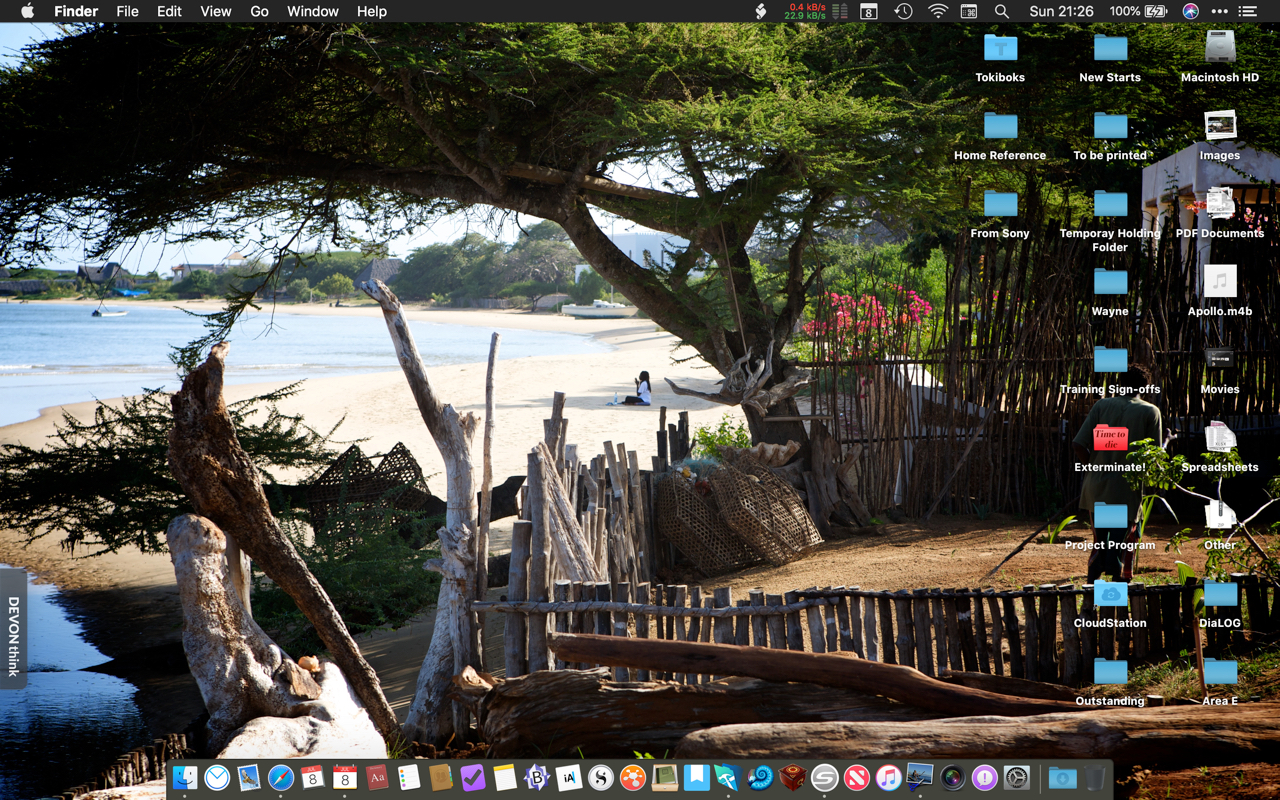
Task: Click the Sun 21:26 clock
Action: (1061, 11)
